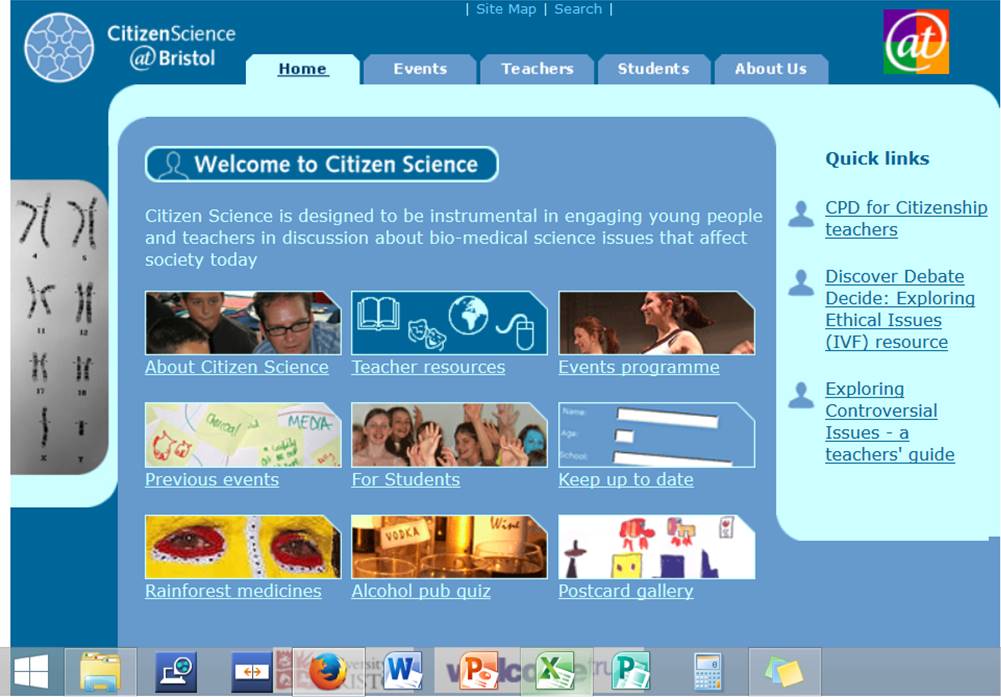Select the Postcard gallery image
Screen dimensions: 1001x697
click(656, 547)
